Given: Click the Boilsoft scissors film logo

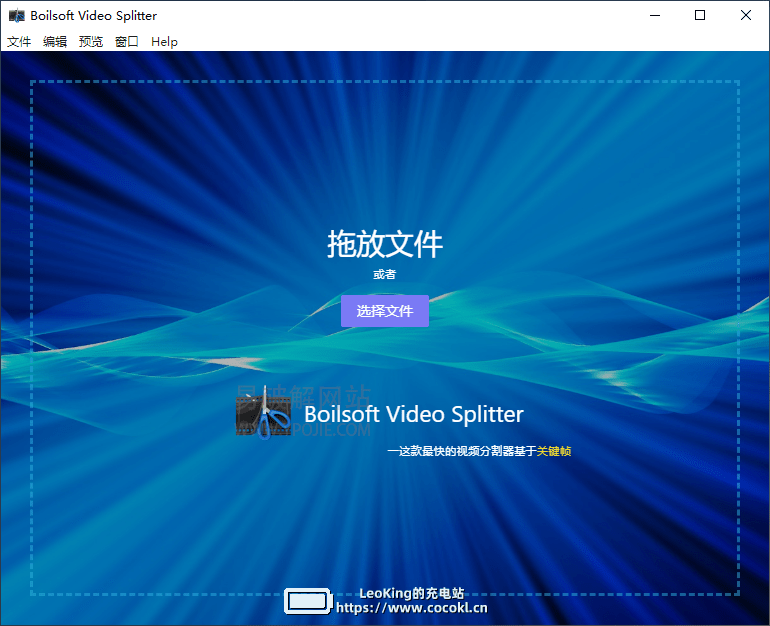Looking at the screenshot, I should pos(264,412).
